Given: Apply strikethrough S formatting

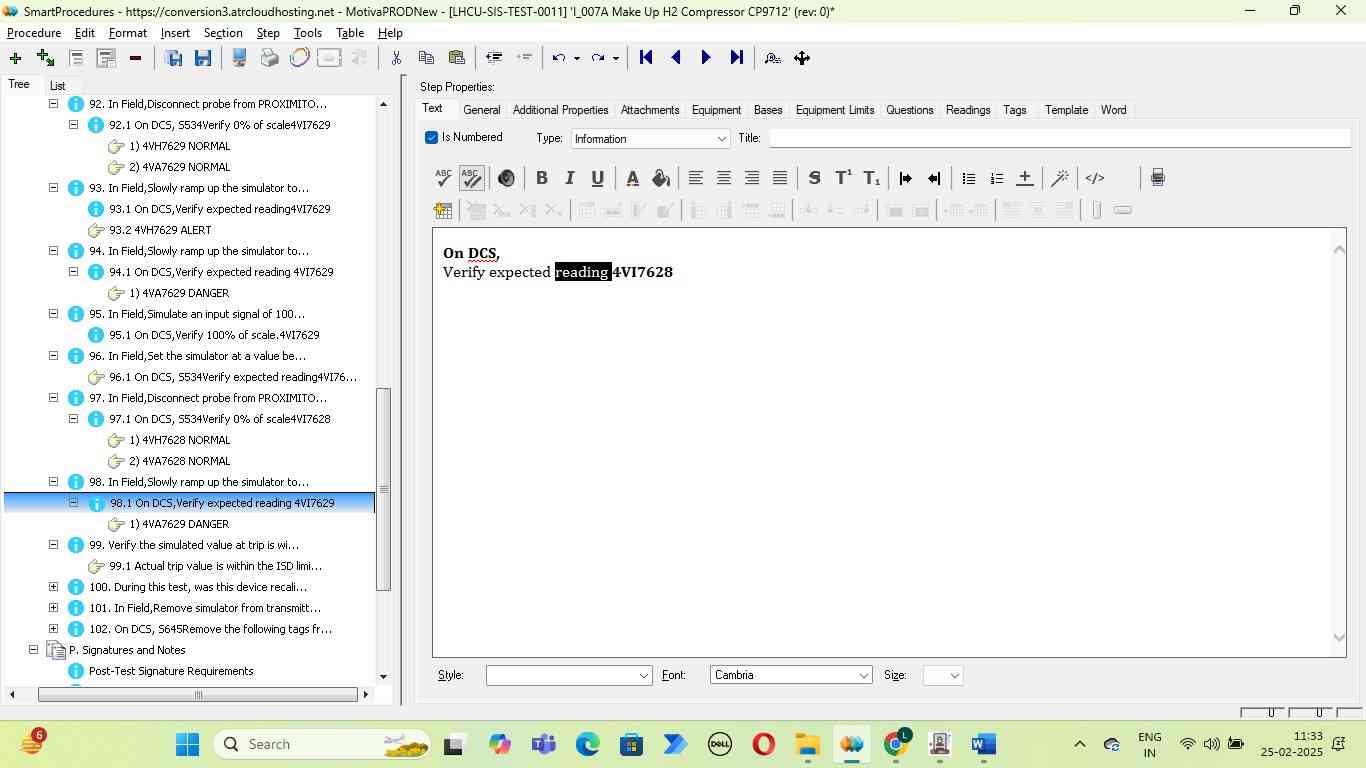Looking at the screenshot, I should [x=815, y=178].
